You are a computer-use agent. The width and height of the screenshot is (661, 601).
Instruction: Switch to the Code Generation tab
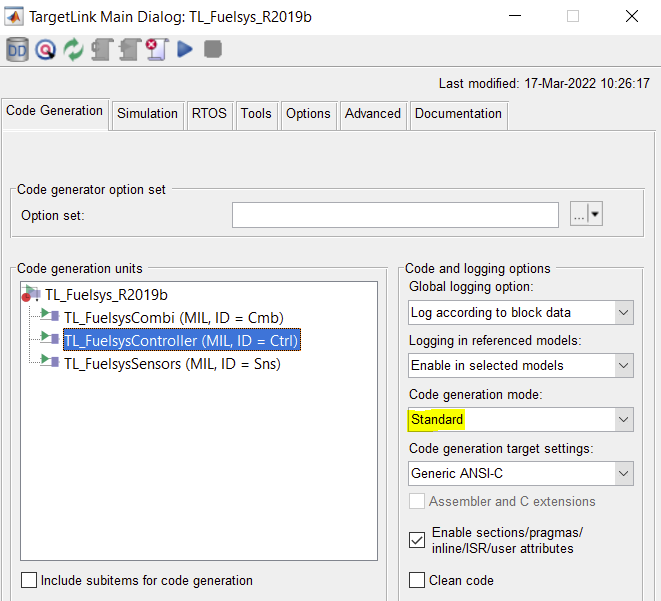(55, 111)
